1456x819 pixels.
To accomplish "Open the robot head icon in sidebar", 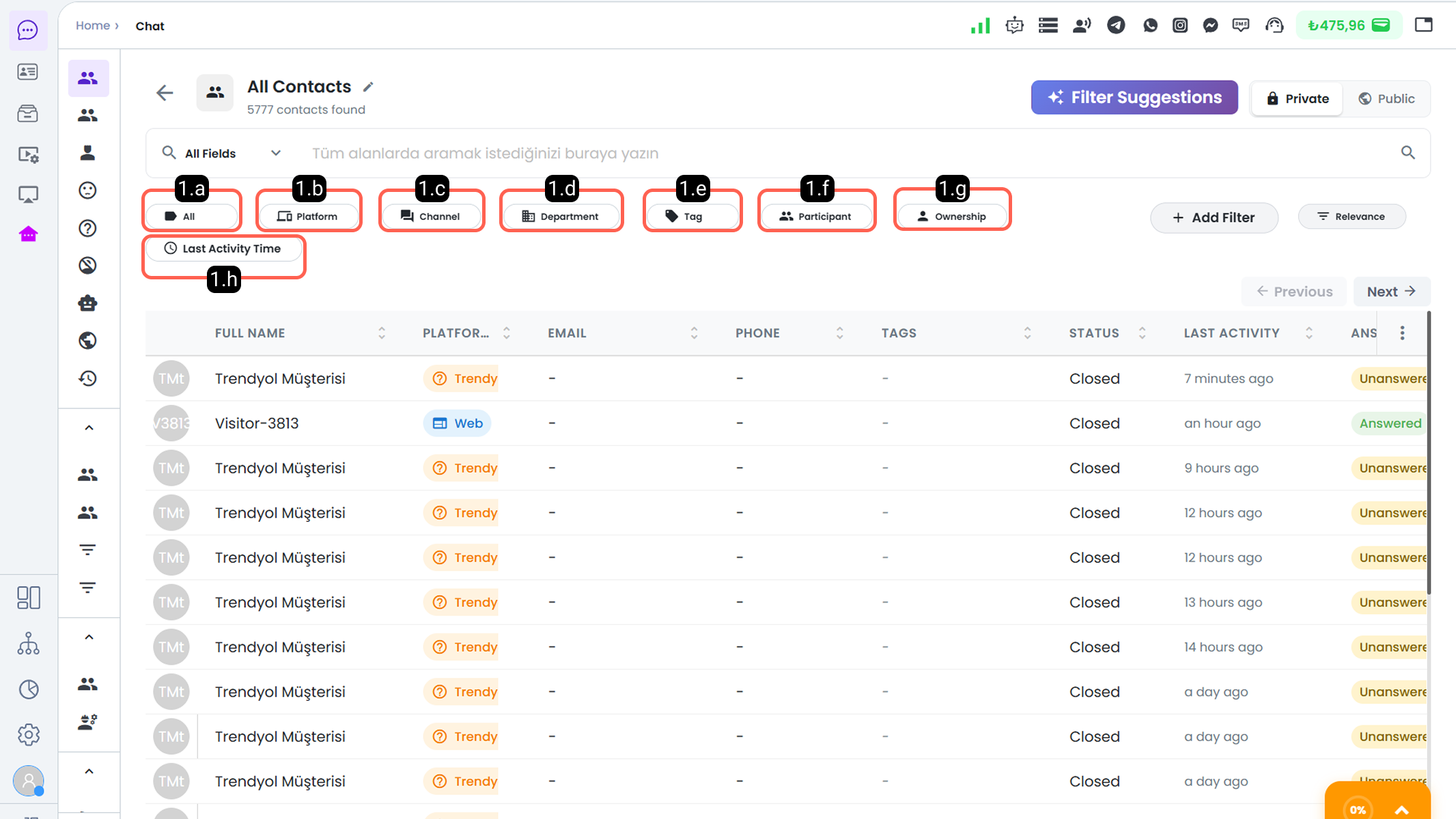I will pyautogui.click(x=87, y=303).
